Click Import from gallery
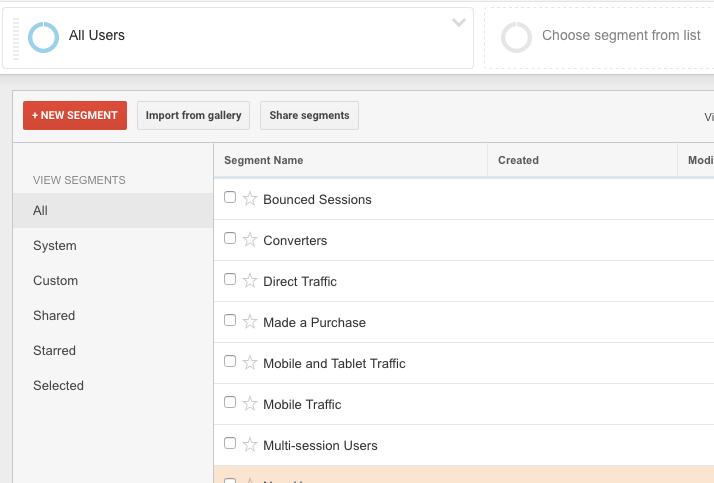This screenshot has height=483, width=714. click(x=193, y=115)
